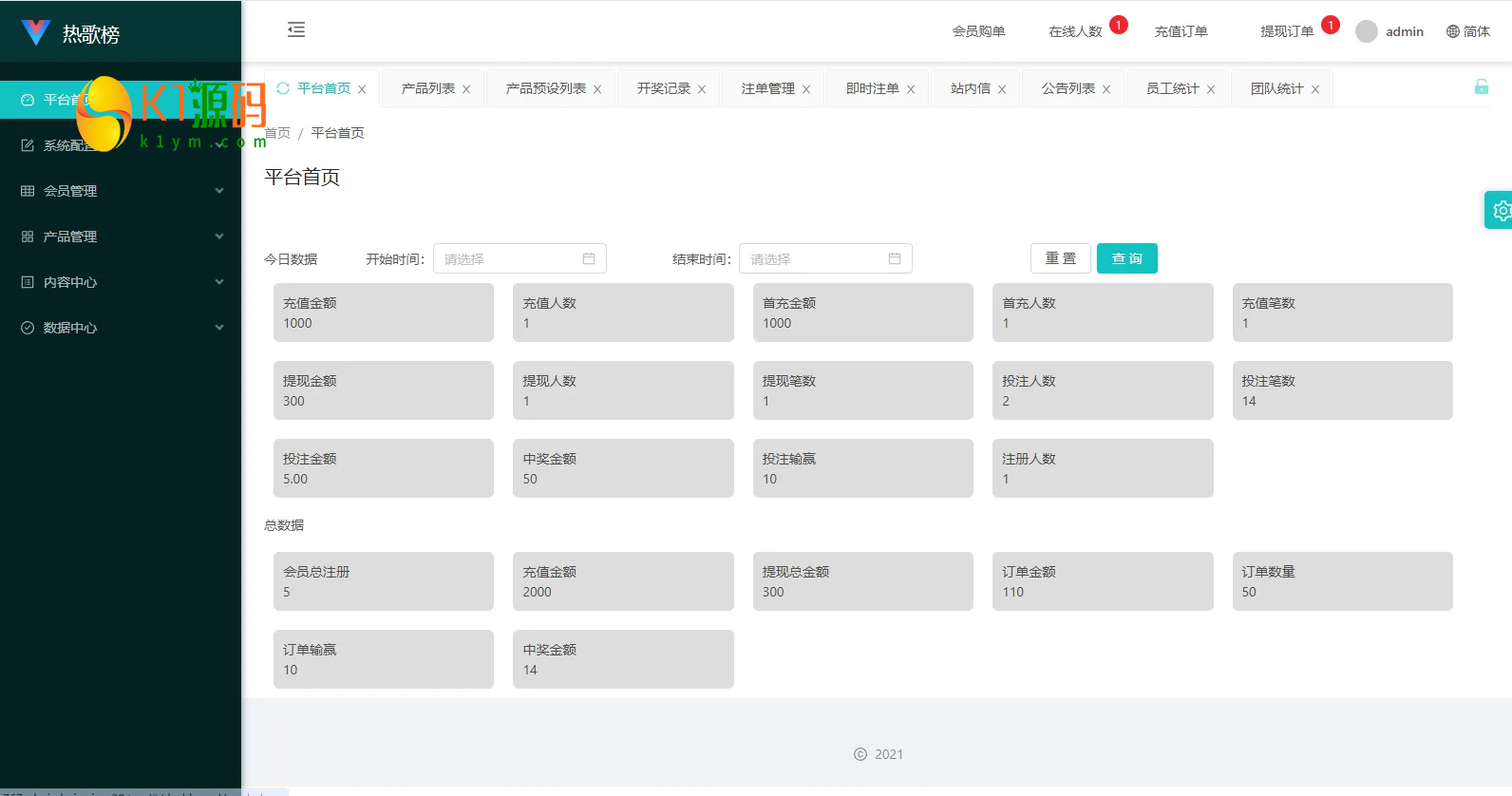This screenshot has height=796, width=1512.
Task: Switch to the 开奖记录 tab
Action: pyautogui.click(x=663, y=88)
